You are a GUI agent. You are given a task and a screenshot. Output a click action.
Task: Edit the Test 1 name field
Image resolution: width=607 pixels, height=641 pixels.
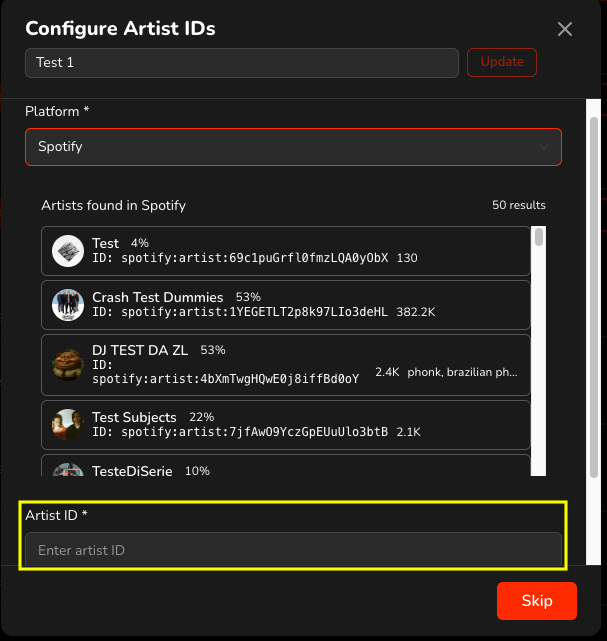click(x=241, y=62)
